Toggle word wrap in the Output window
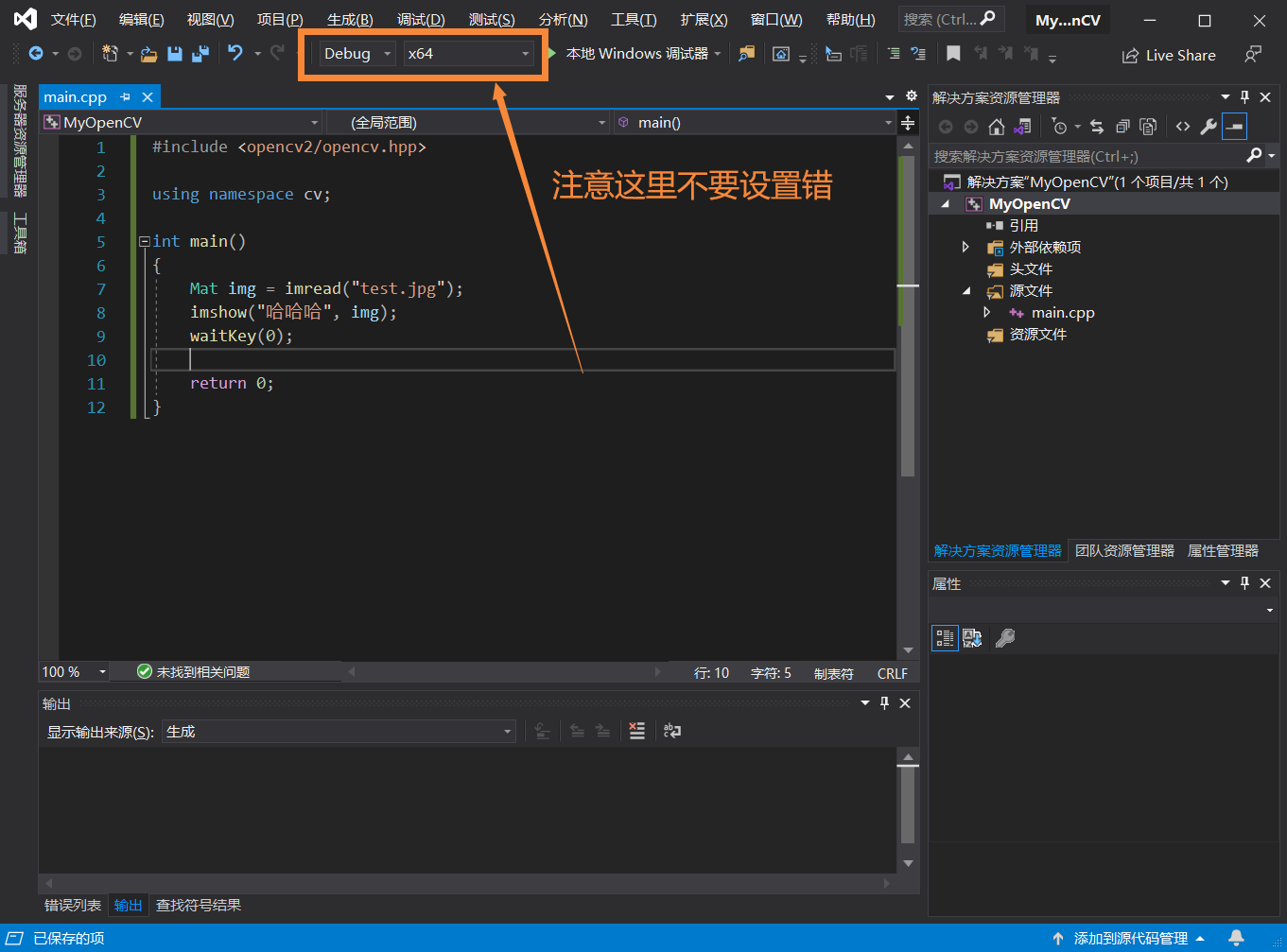Viewport: 1287px width, 952px height. (x=671, y=731)
